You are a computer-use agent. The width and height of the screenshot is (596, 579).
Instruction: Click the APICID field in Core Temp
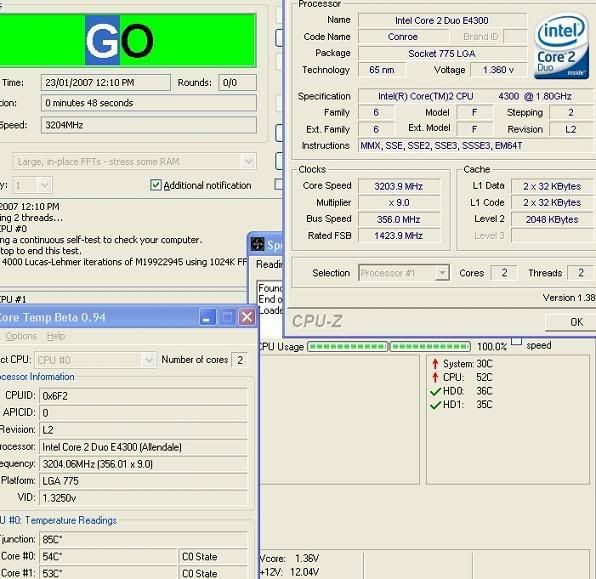[144, 413]
